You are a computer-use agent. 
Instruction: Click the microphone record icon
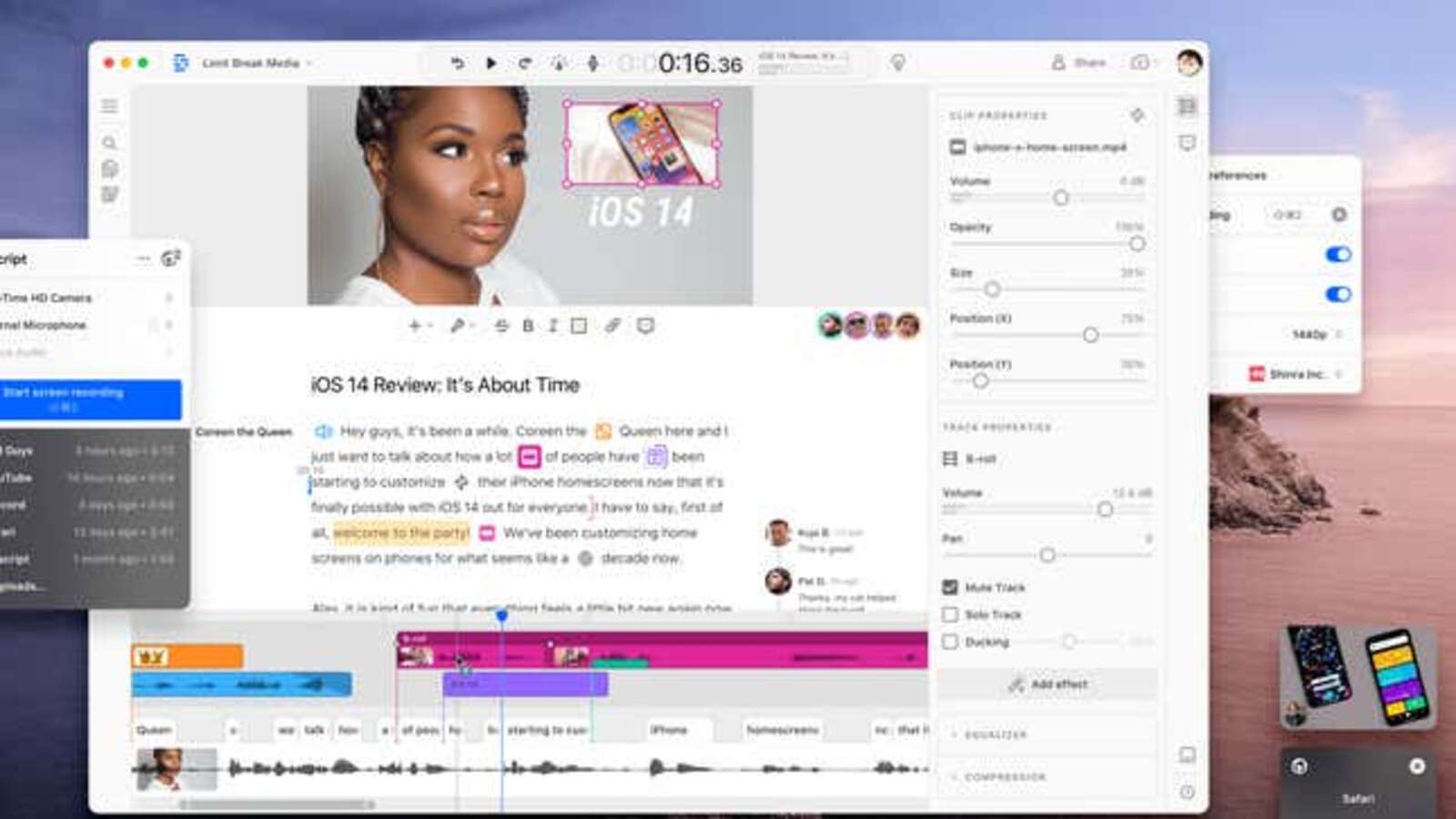pyautogui.click(x=592, y=63)
